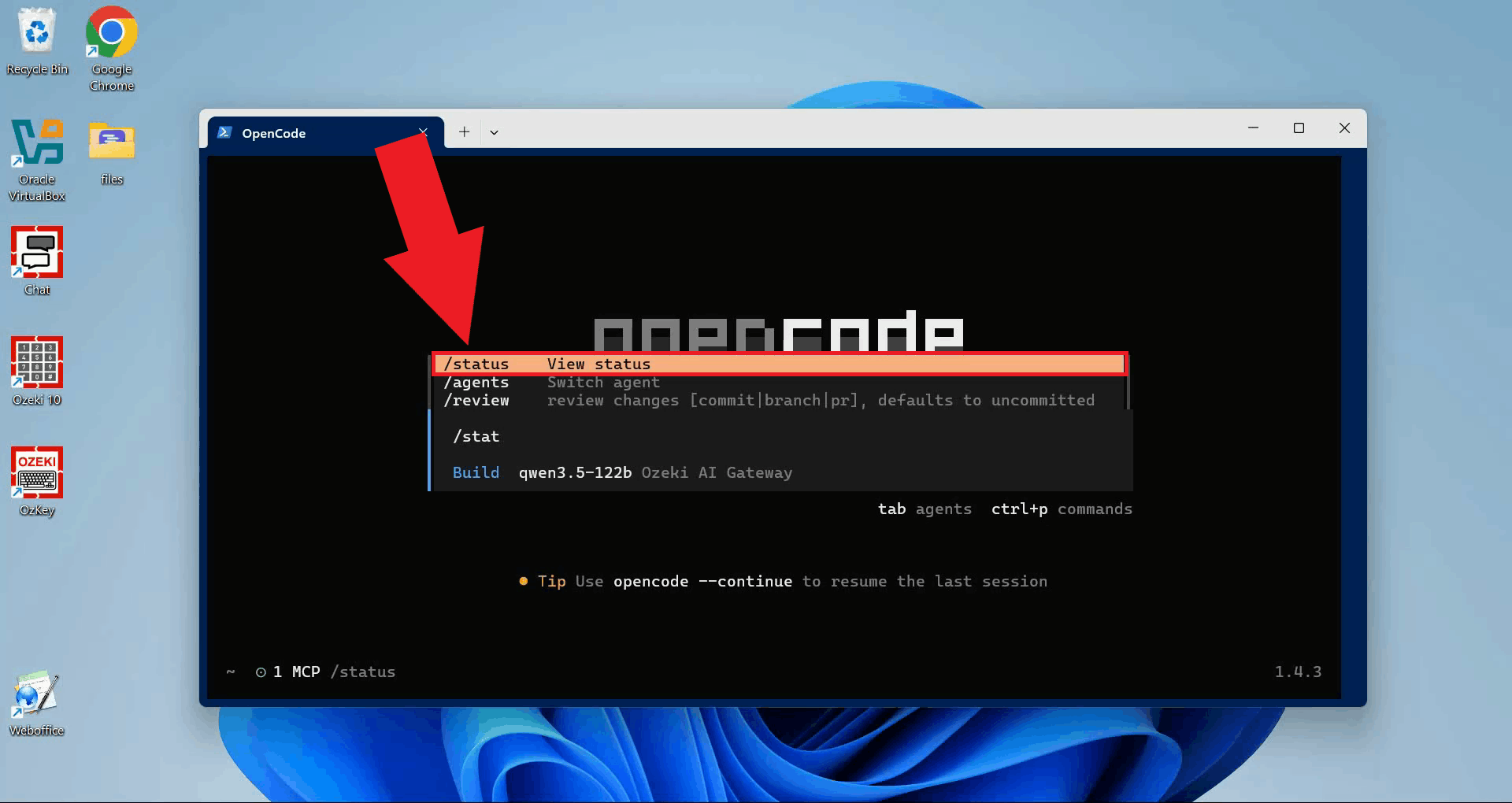The width and height of the screenshot is (1512, 803).
Task: Click the ctrl+p commands hint
Action: [1062, 509]
